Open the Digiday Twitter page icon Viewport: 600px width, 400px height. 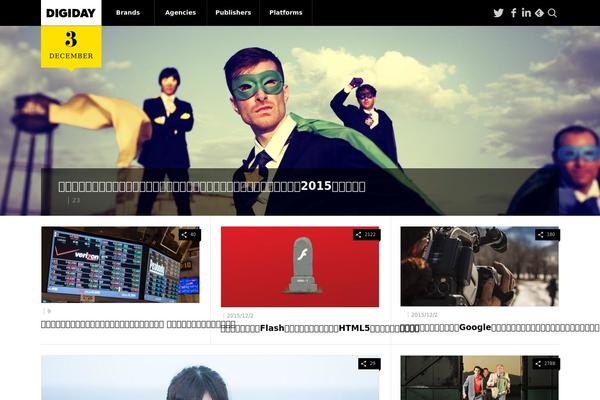[x=498, y=13]
